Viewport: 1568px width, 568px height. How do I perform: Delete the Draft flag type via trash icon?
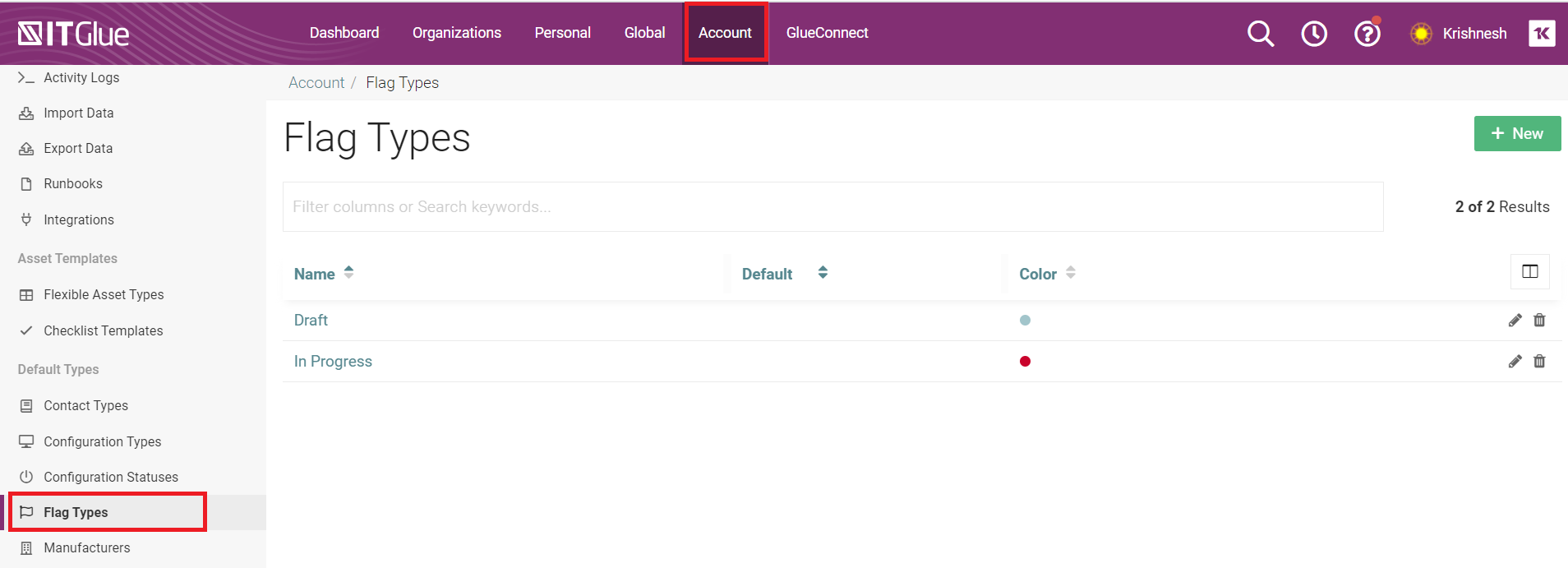1539,321
